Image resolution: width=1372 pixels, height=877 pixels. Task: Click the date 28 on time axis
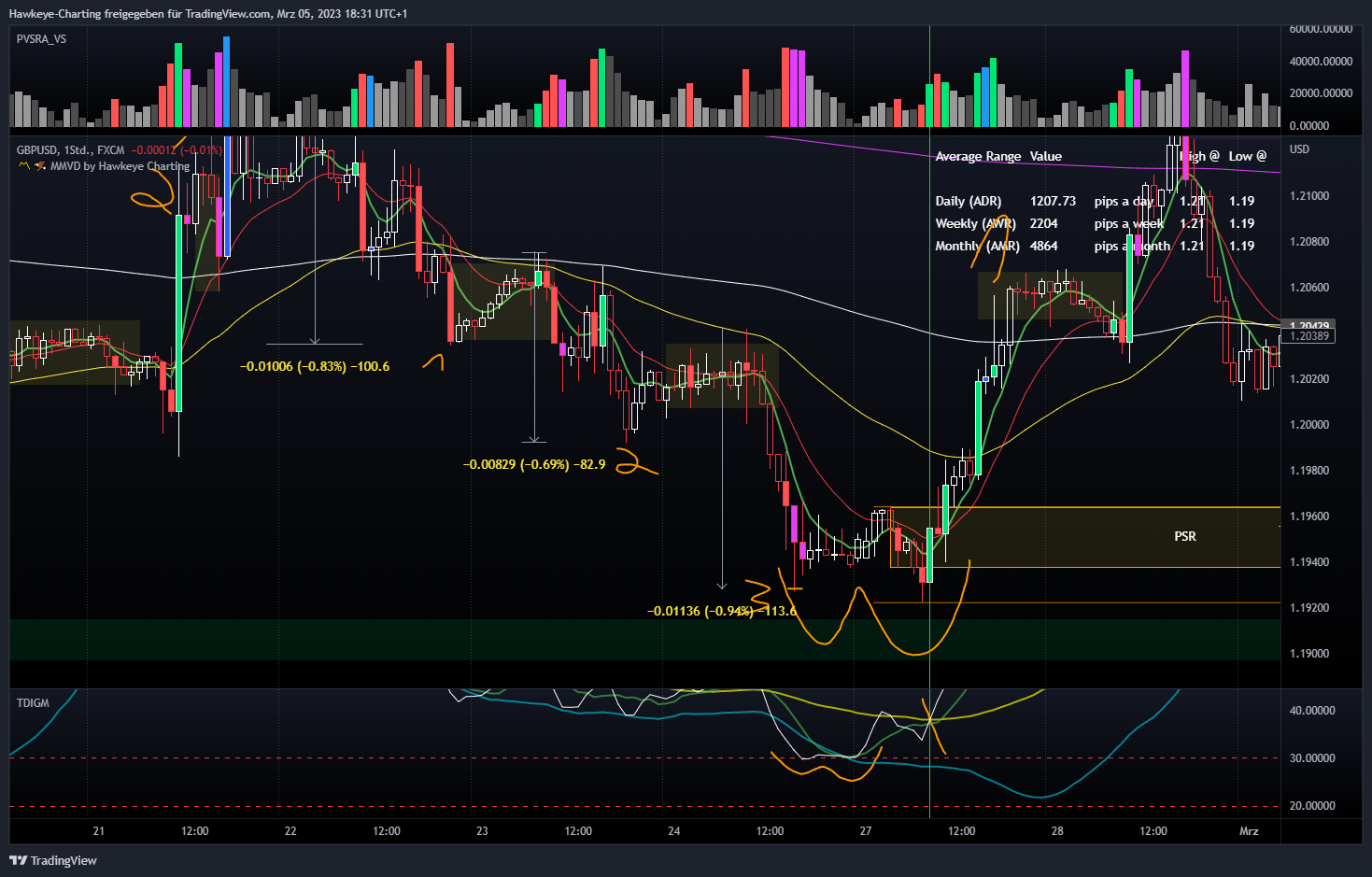[x=1057, y=831]
